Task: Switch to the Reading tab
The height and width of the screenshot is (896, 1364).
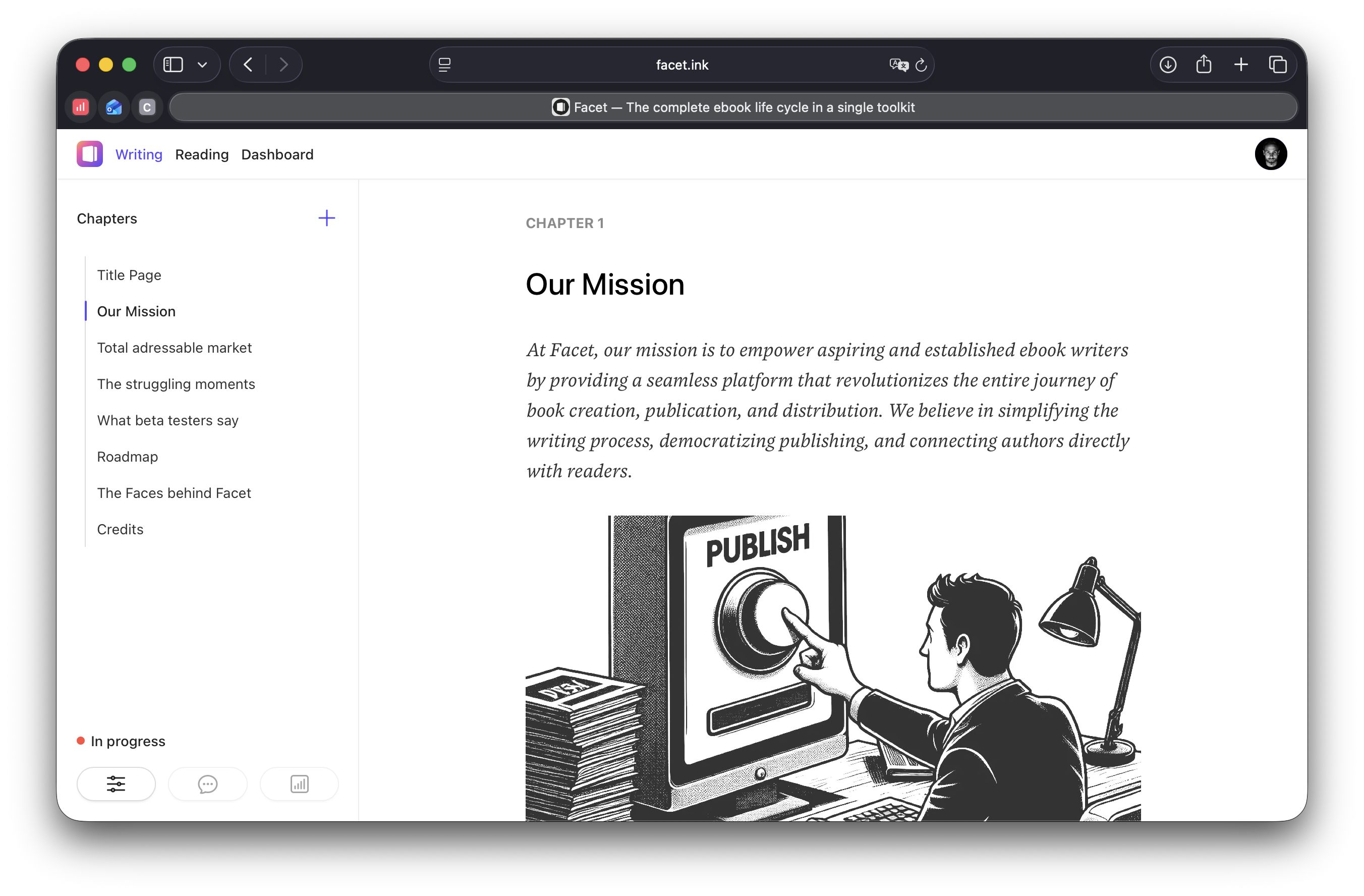Action: pos(202,154)
